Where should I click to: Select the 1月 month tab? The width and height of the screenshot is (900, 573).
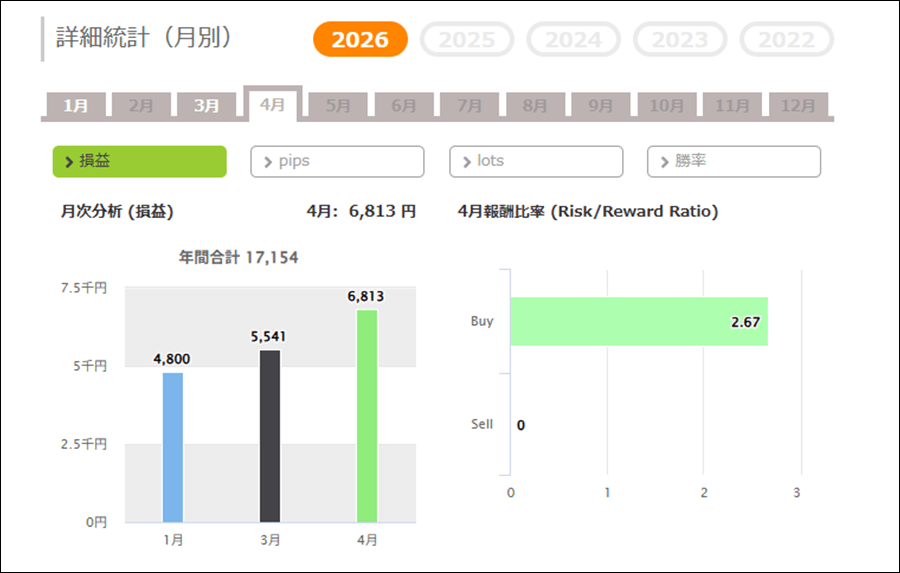(x=76, y=105)
